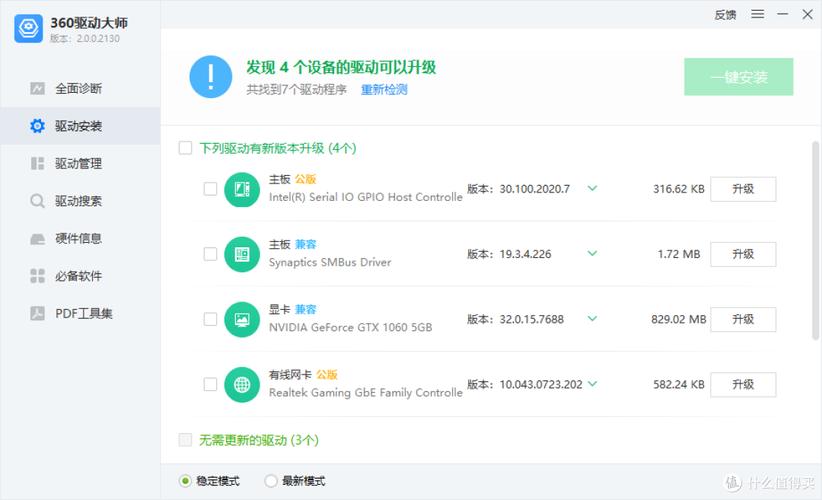Click the 316.62 KB size value
The width and height of the screenshot is (822, 500).
[x=679, y=189]
